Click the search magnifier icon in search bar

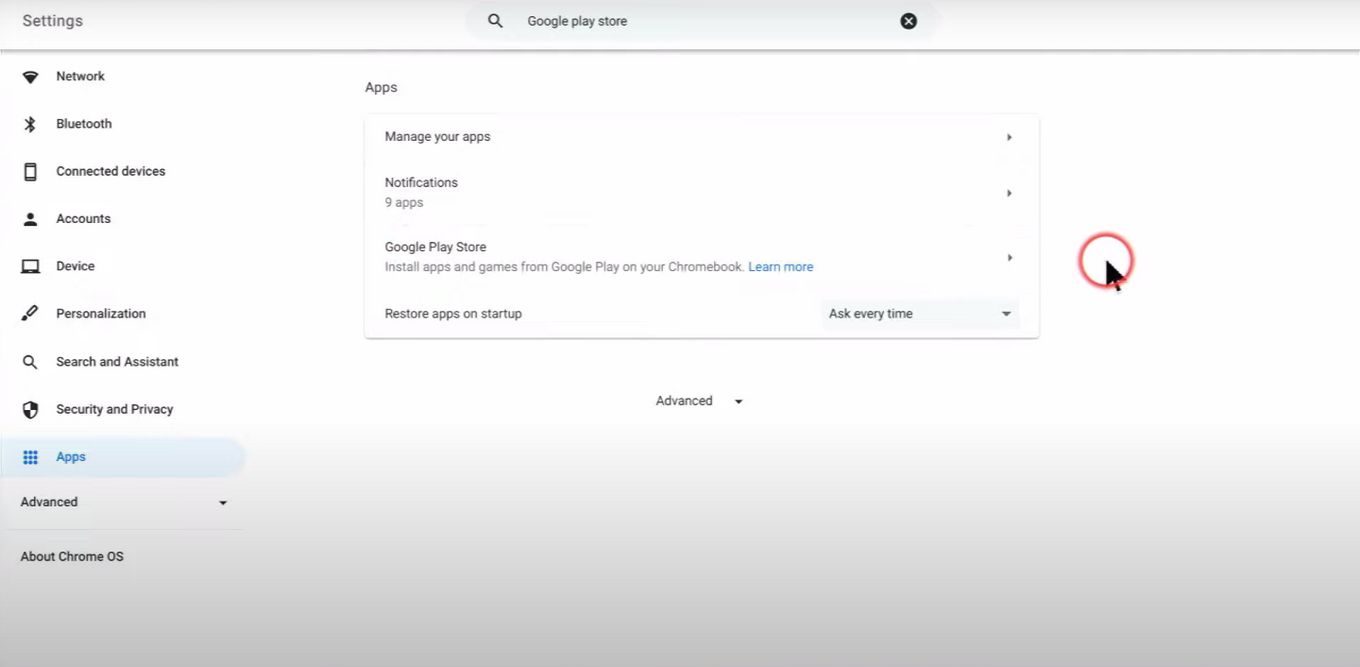pyautogui.click(x=495, y=21)
